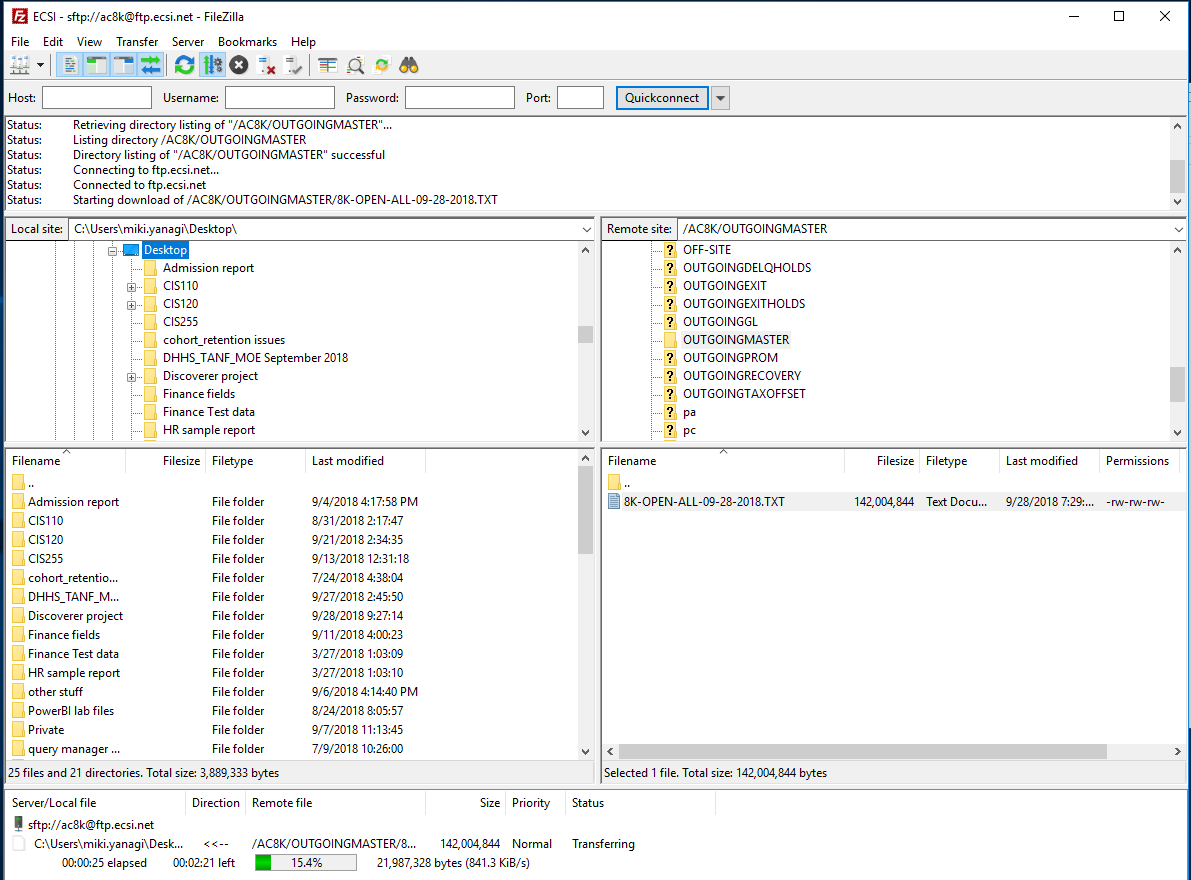The width and height of the screenshot is (1191, 880).
Task: Click the parent directory entry in remote list
Action: pyautogui.click(x=621, y=483)
